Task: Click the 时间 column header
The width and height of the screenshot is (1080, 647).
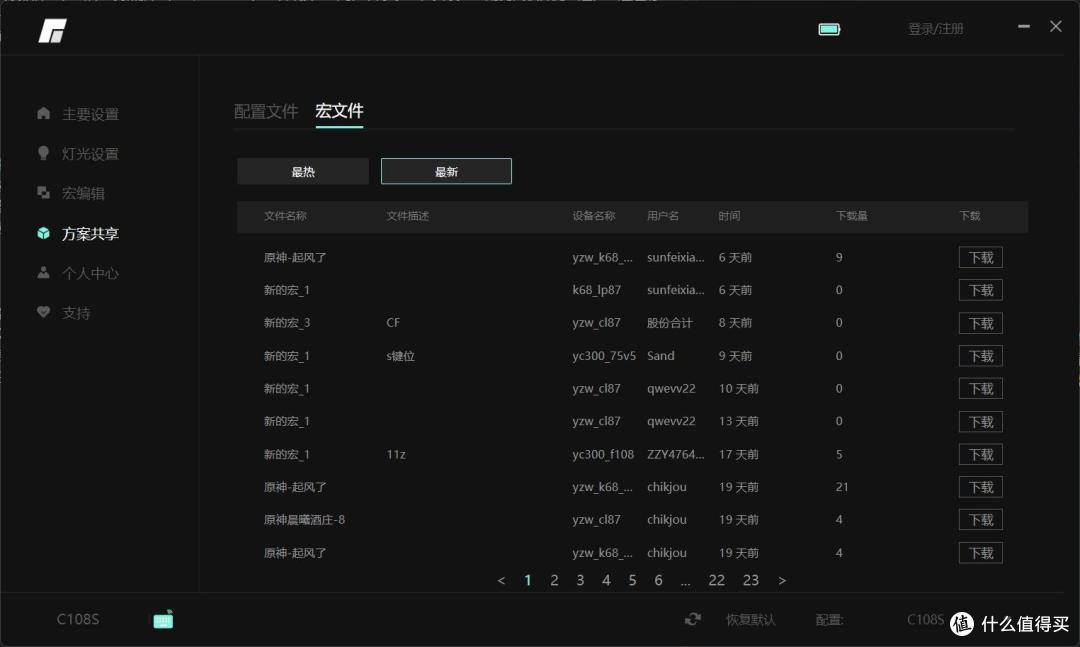Action: (x=729, y=216)
